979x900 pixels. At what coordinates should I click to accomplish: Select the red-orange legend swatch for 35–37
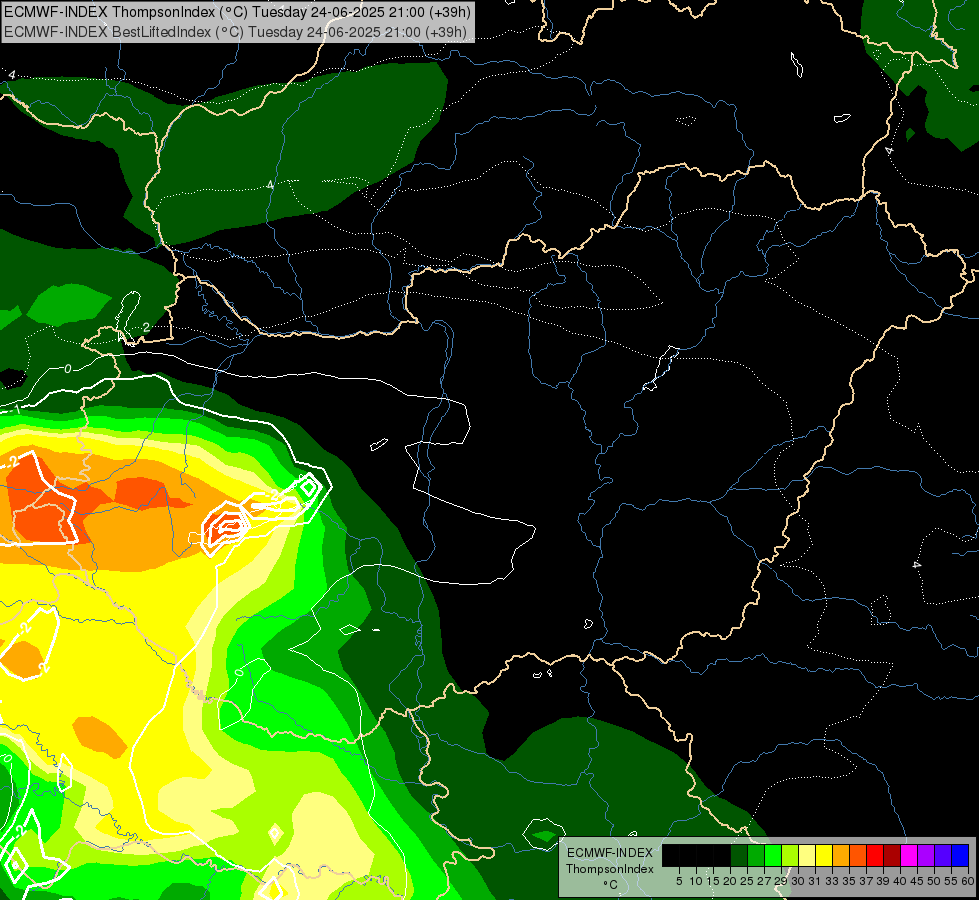point(858,855)
